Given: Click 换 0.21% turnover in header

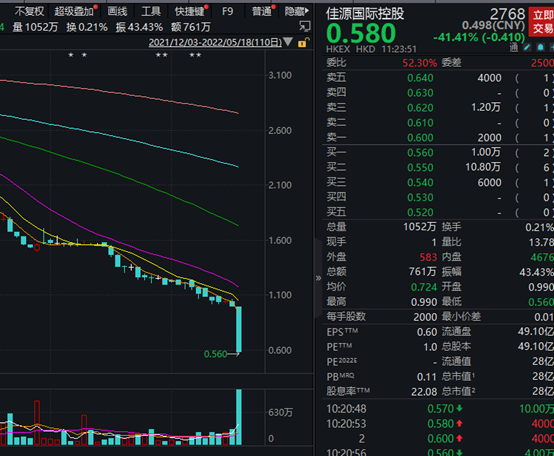Looking at the screenshot, I should coord(87,27).
